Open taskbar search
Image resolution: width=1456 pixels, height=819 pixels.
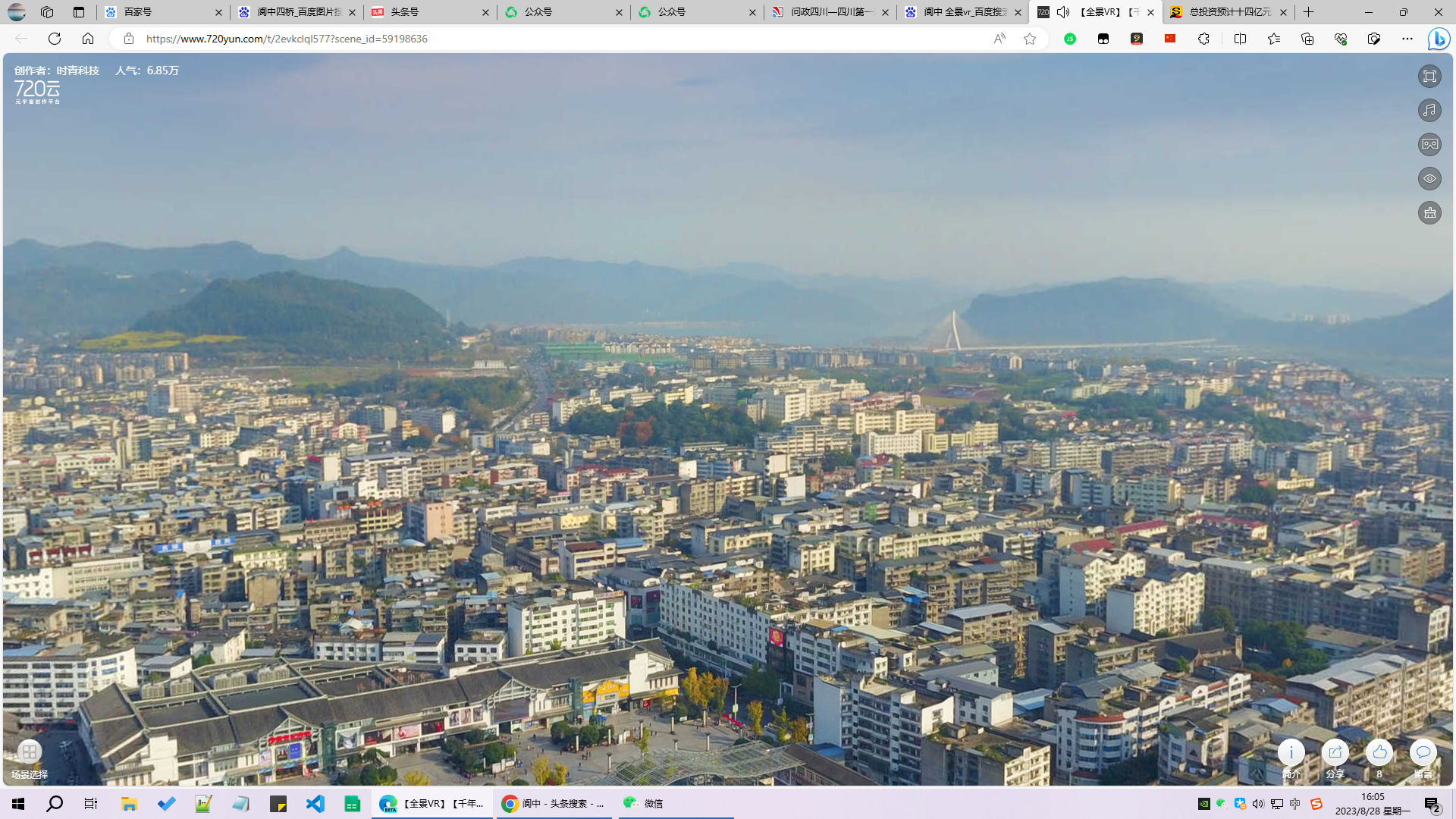tap(55, 804)
